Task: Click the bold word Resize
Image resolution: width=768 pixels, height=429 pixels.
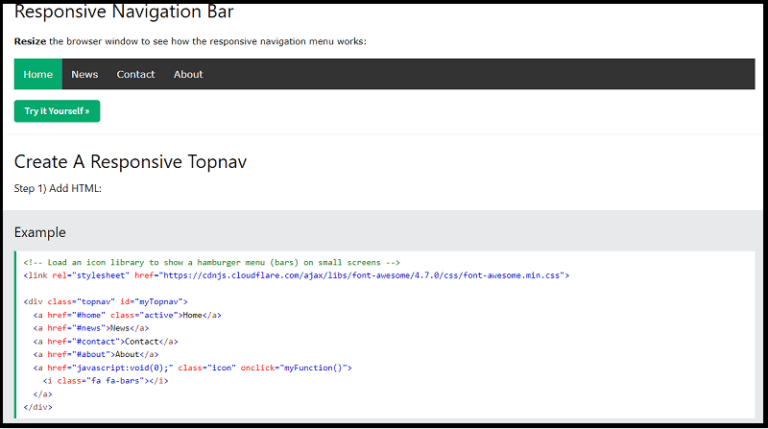Action: click(x=30, y=41)
